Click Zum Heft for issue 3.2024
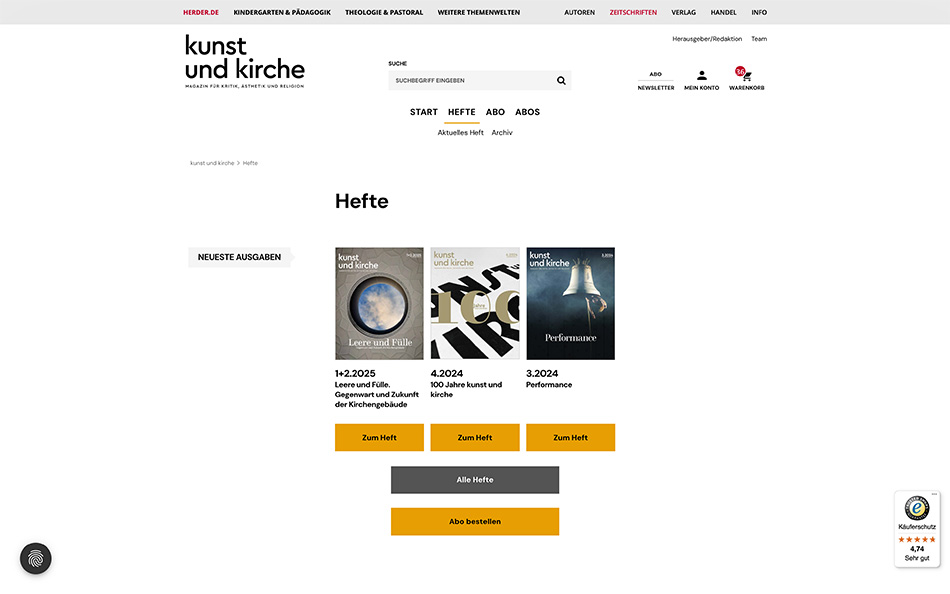Viewport: 950px width, 594px height. 570,438
